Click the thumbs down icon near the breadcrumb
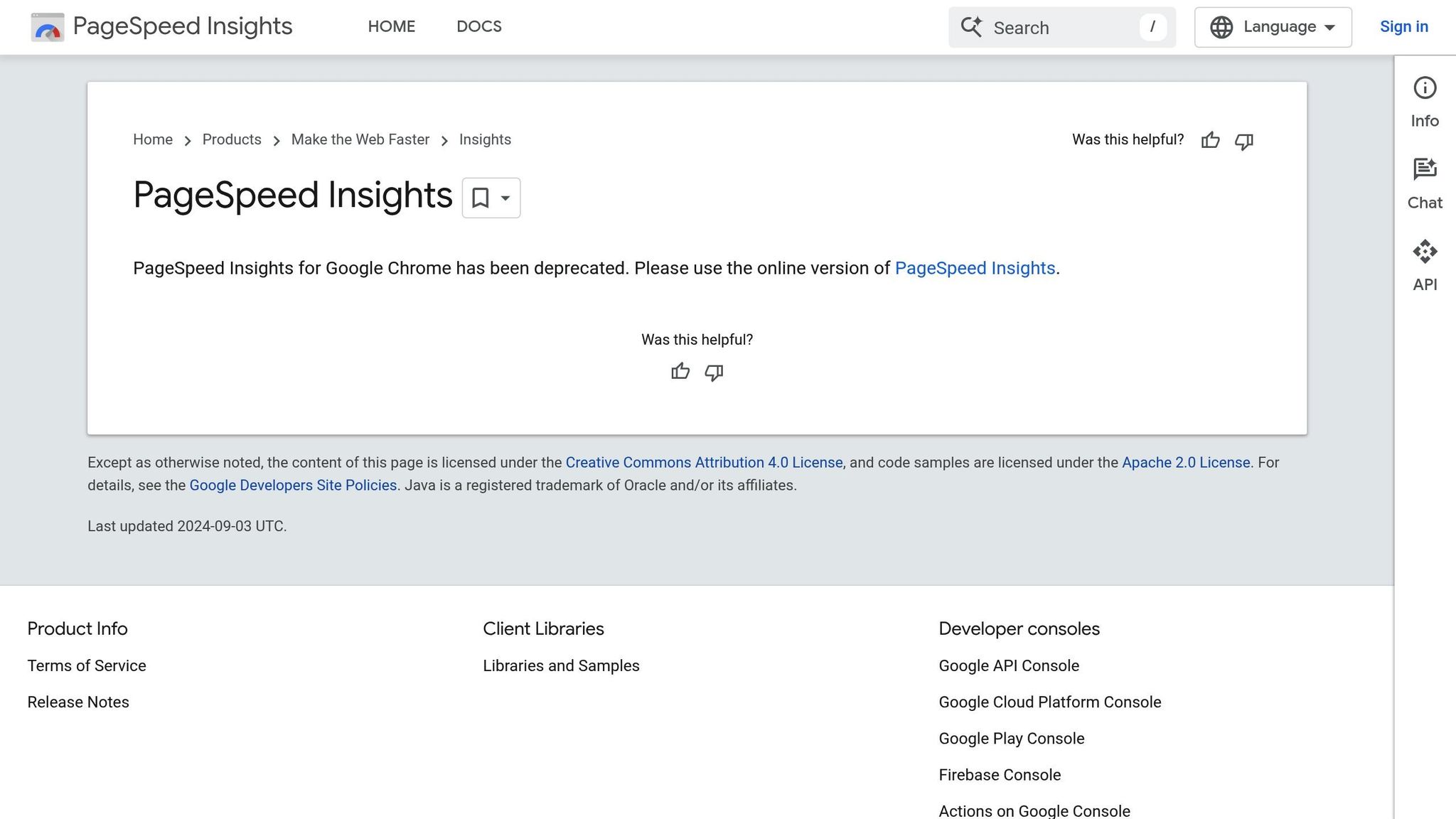The height and width of the screenshot is (819, 1456). tap(1244, 141)
